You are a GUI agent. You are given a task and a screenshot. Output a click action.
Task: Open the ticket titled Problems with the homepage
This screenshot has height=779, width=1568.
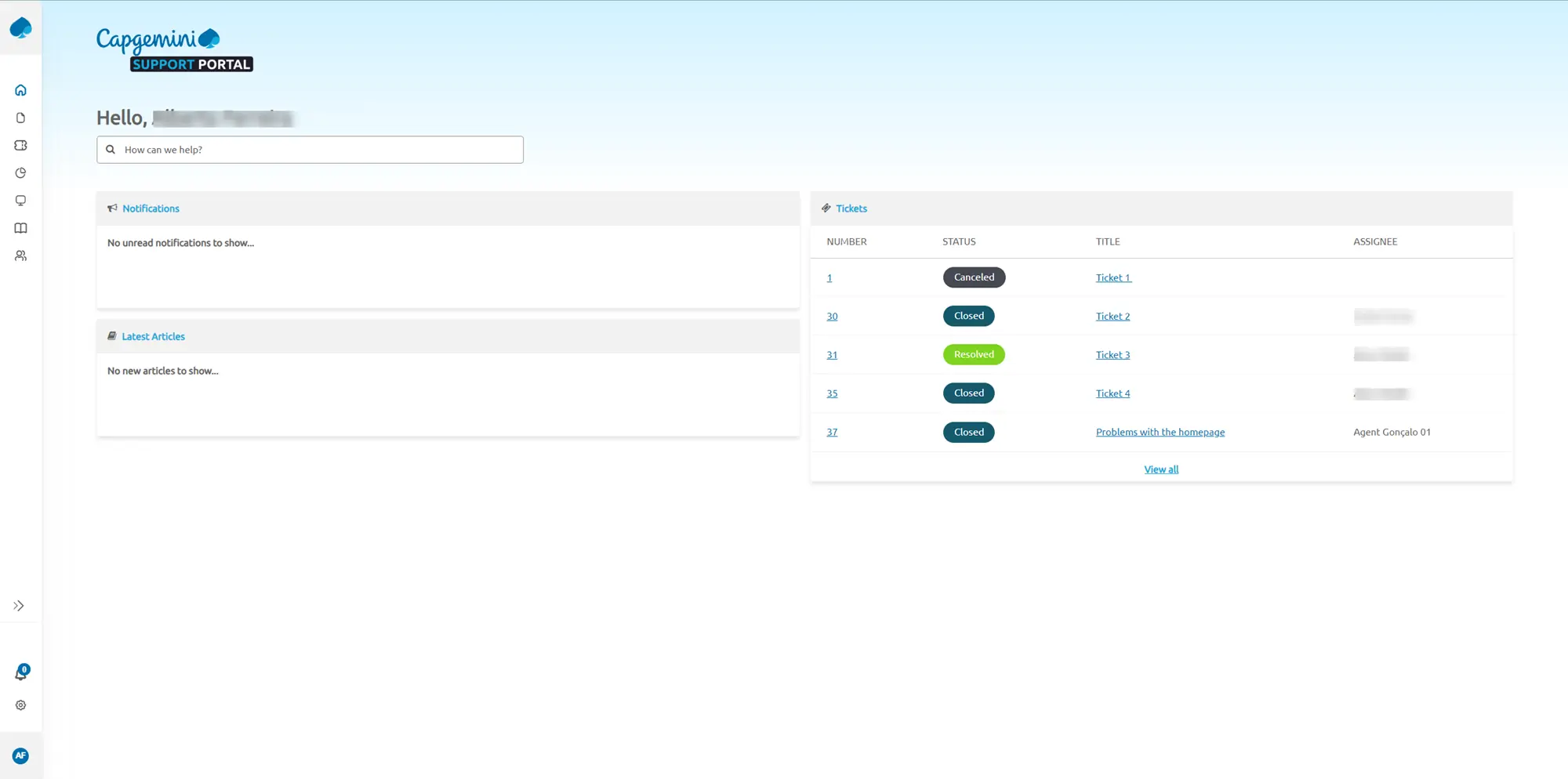(x=1160, y=432)
